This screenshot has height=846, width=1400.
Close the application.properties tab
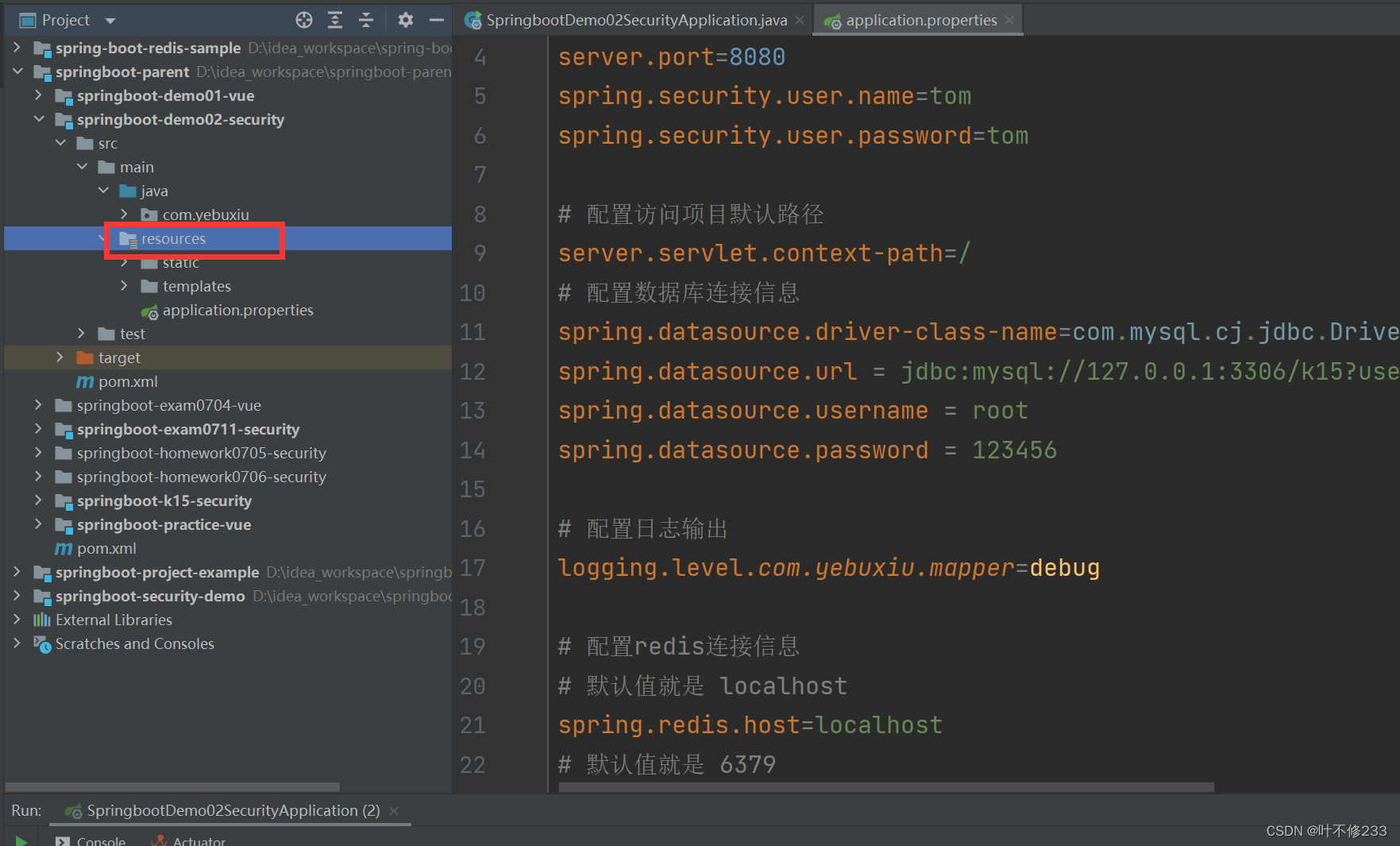pos(1009,20)
